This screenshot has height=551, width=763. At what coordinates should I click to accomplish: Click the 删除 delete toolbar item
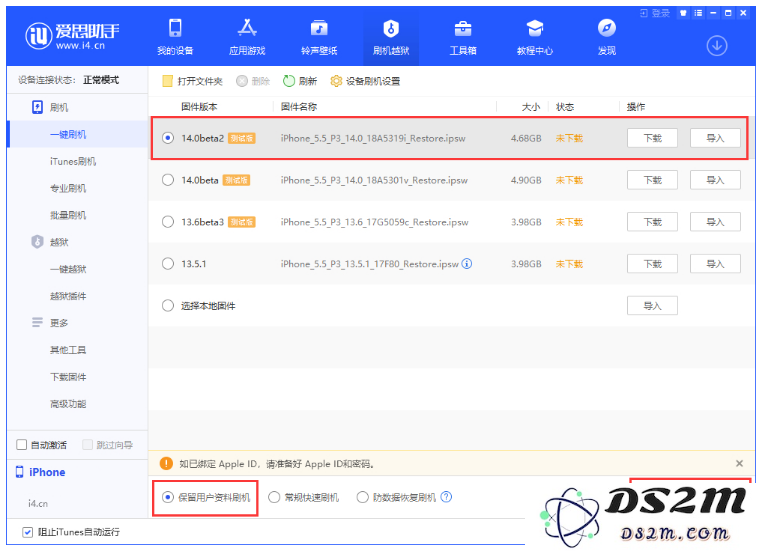(x=253, y=81)
